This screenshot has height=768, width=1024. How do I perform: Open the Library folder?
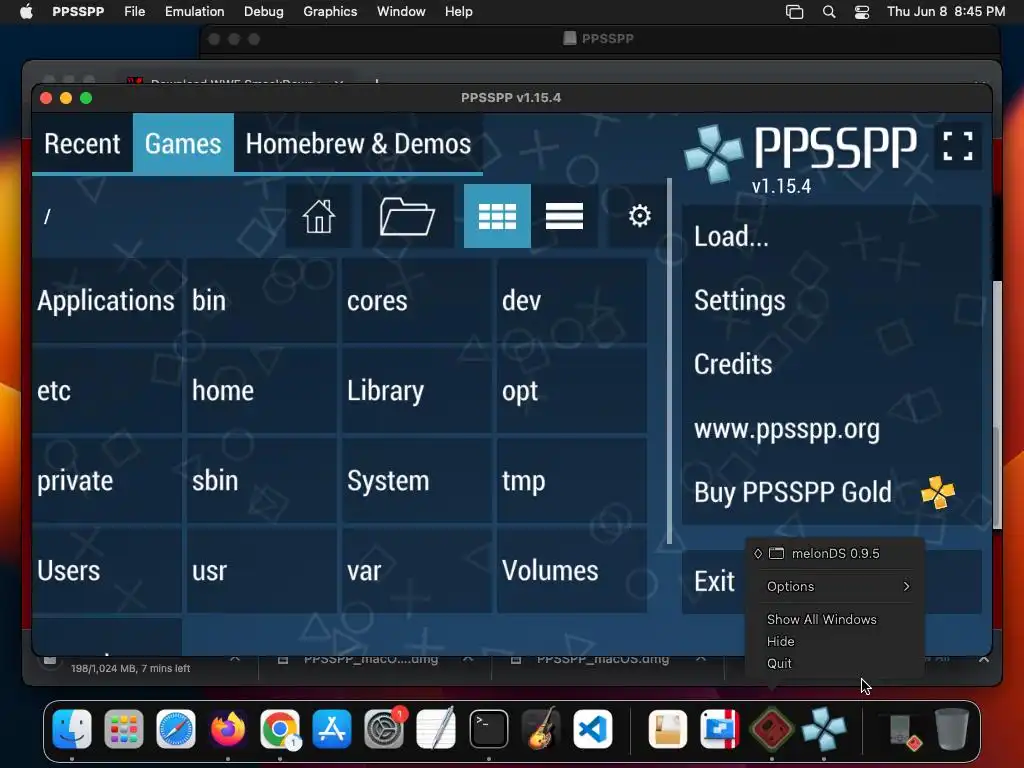click(417, 391)
